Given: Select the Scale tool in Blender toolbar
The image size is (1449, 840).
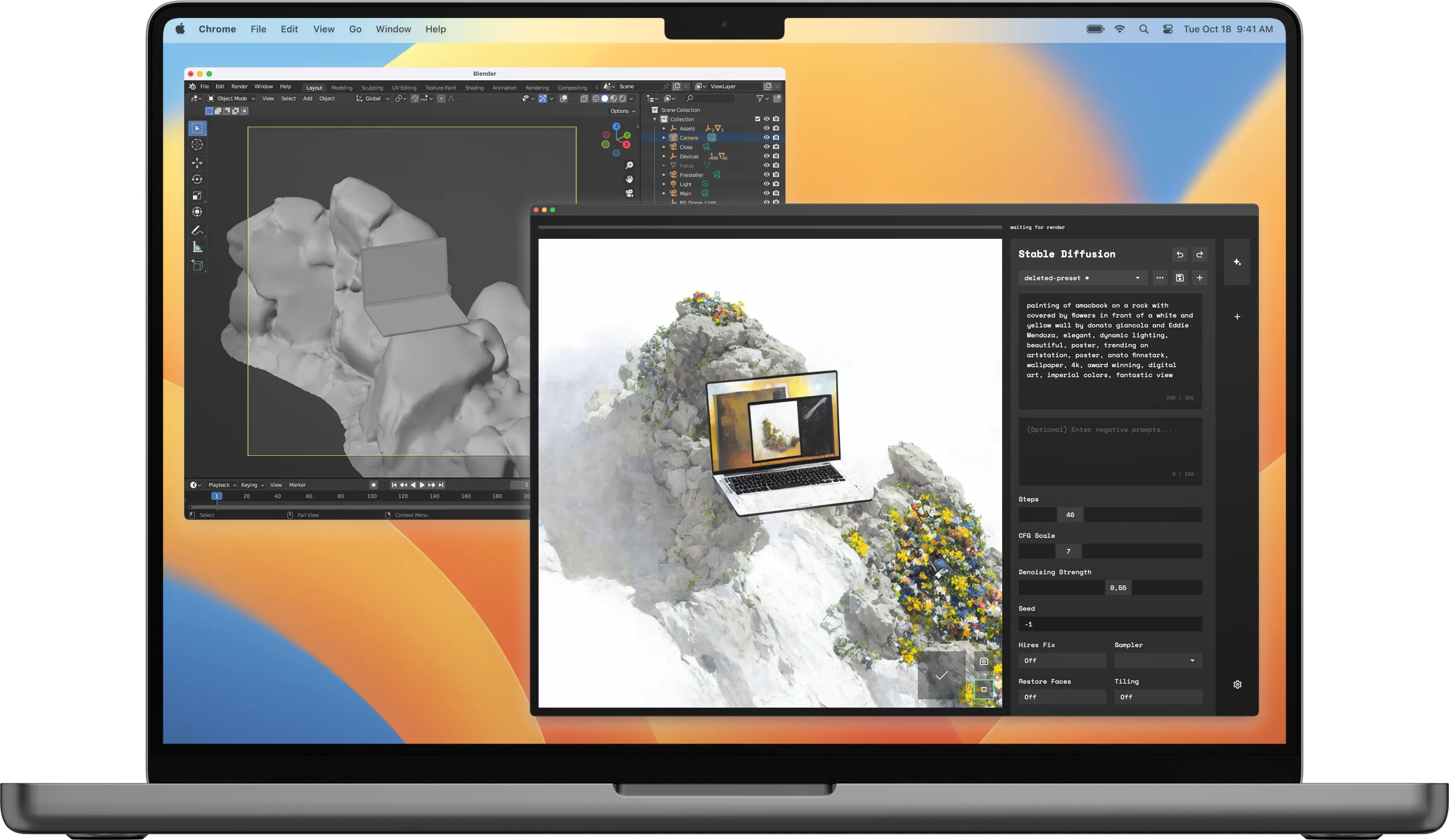Looking at the screenshot, I should [x=197, y=196].
